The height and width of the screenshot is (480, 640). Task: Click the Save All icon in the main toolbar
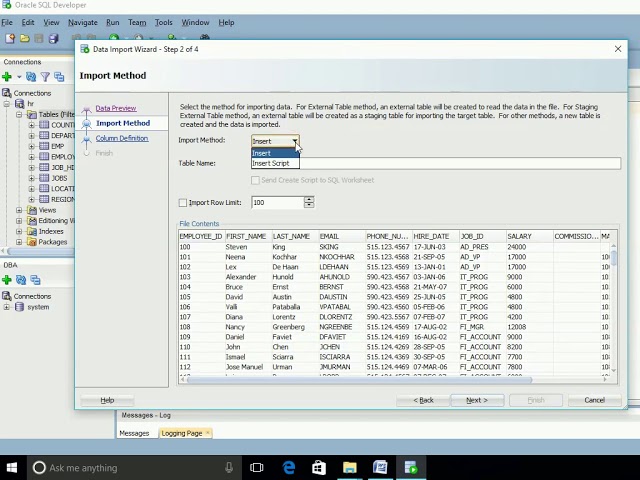(53, 38)
